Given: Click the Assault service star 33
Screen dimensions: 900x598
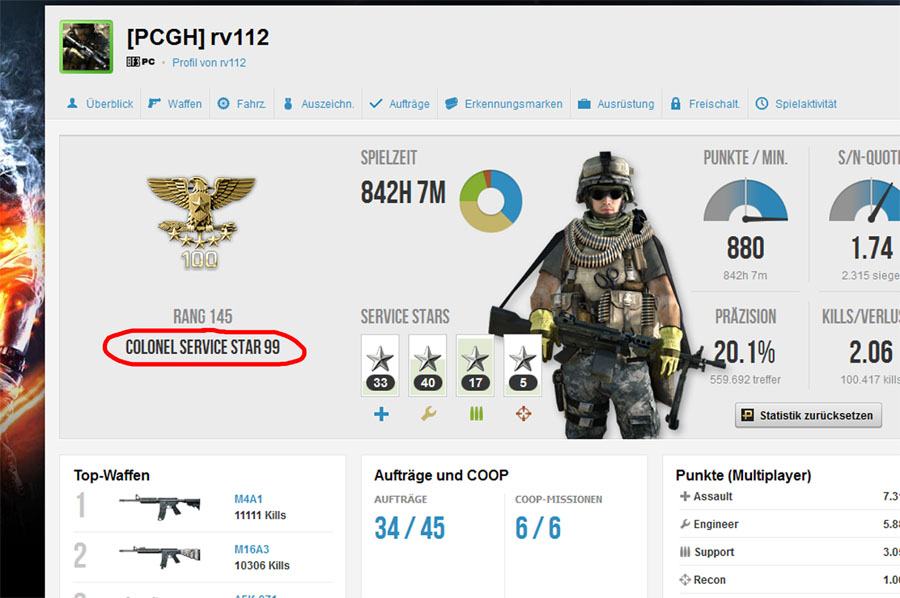Looking at the screenshot, I should [x=380, y=366].
